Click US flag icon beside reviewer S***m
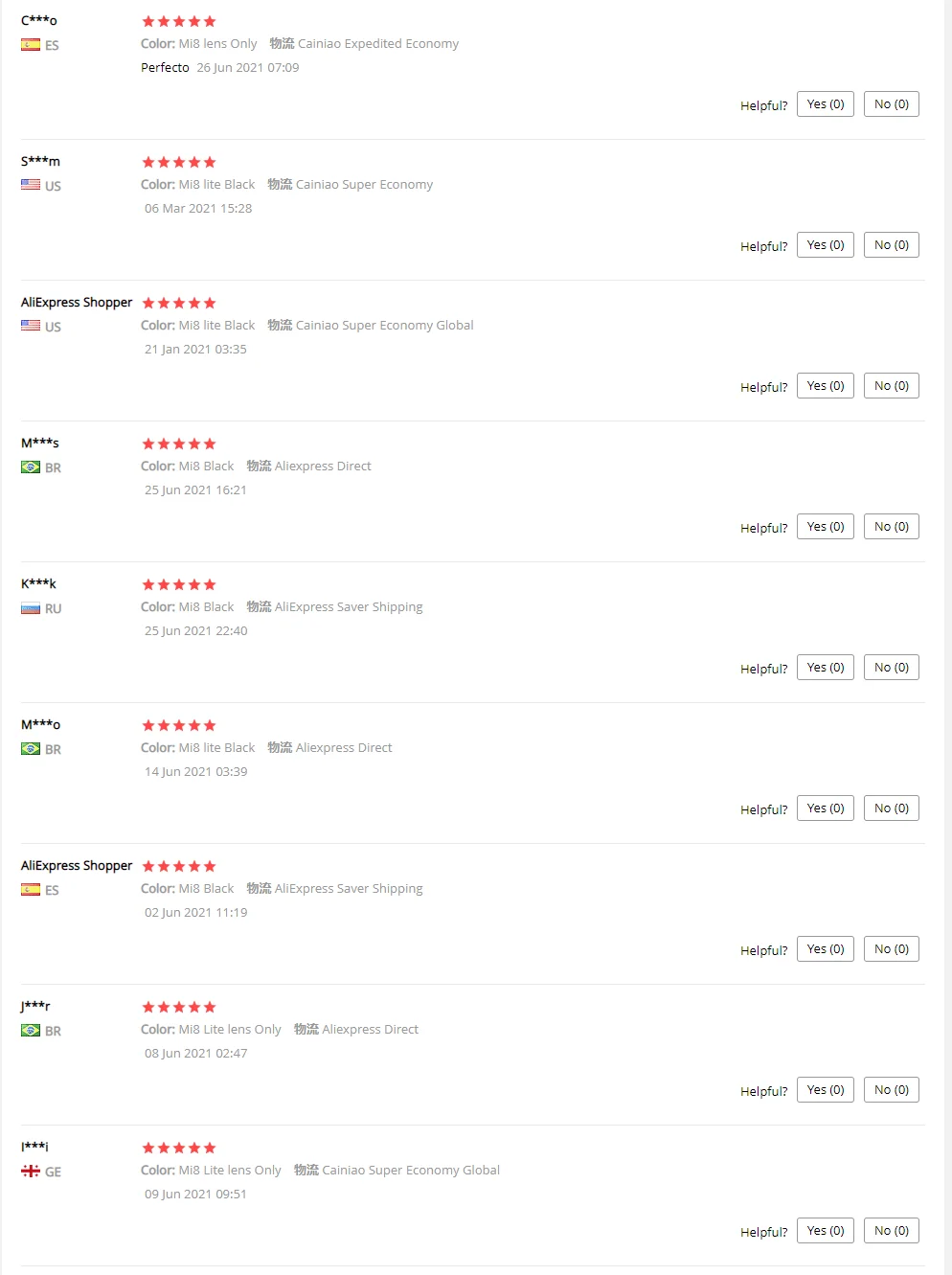The height and width of the screenshot is (1275, 952). click(x=31, y=186)
